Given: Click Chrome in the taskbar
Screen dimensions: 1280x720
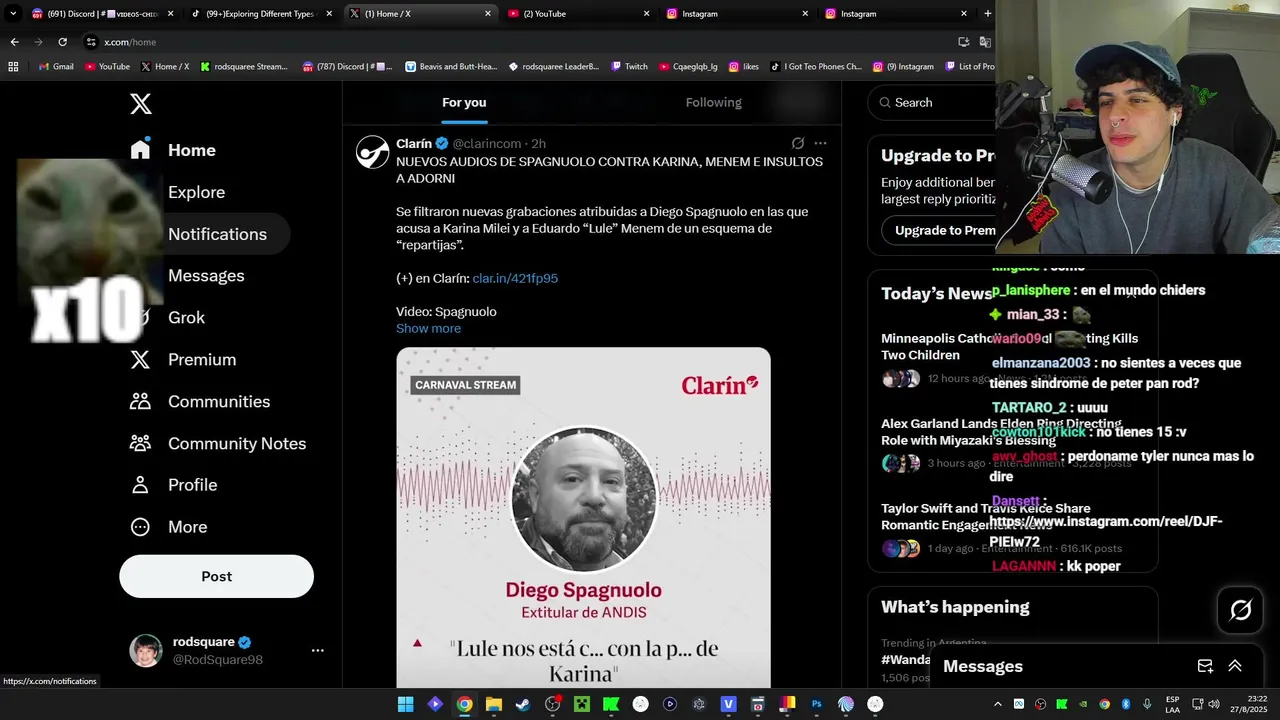Looking at the screenshot, I should (464, 704).
